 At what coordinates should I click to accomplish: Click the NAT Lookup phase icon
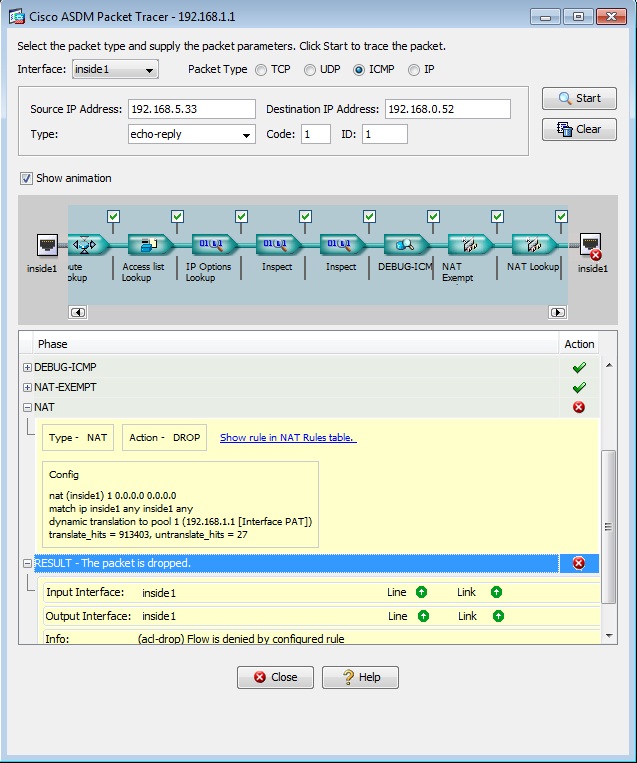pos(535,244)
